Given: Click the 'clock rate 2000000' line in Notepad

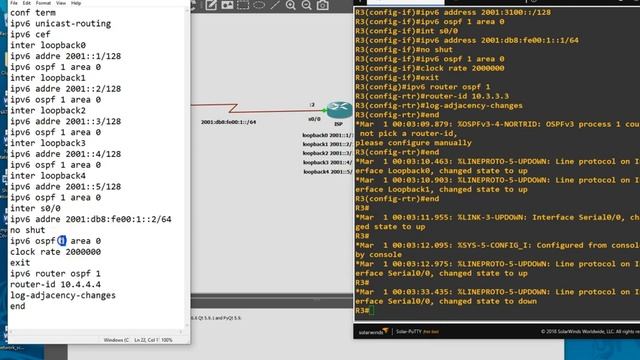Looking at the screenshot, I should [55, 252].
